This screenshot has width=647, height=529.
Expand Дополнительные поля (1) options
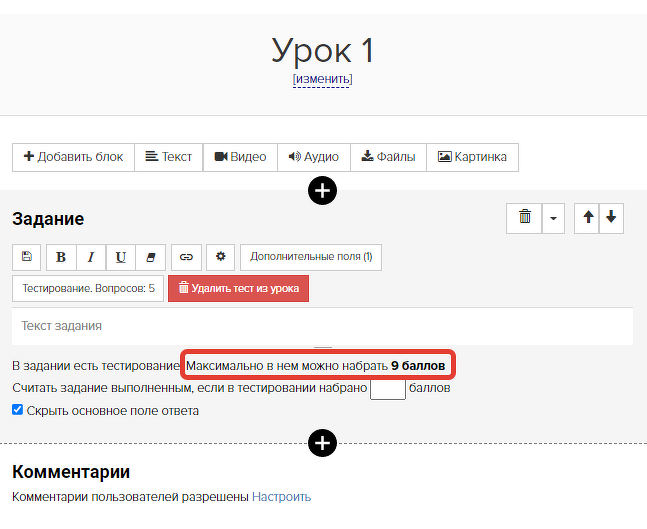(x=311, y=257)
